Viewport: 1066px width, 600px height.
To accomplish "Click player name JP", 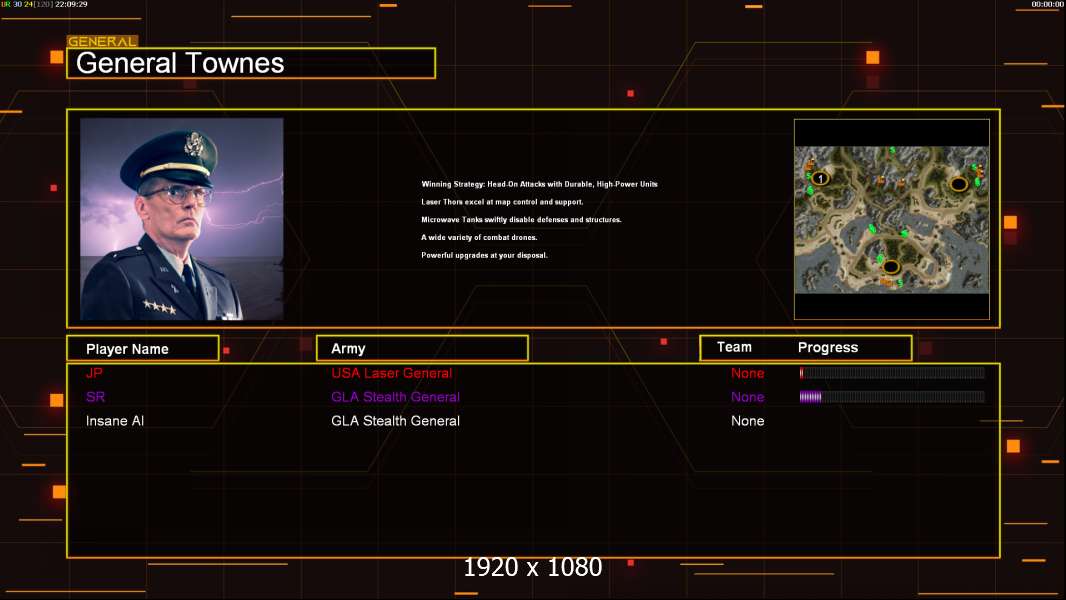I will pos(94,373).
